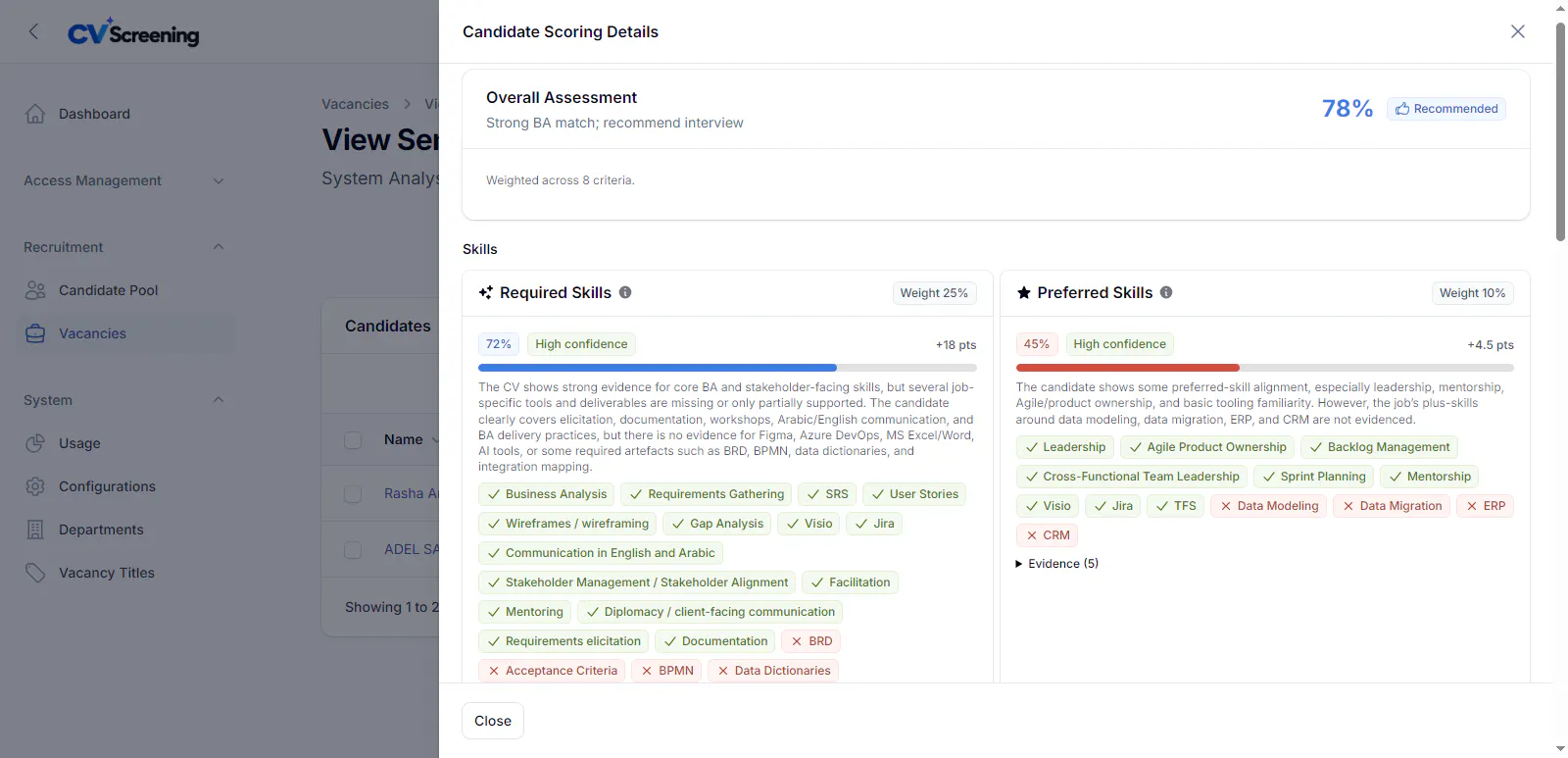1568x758 pixels.
Task: Click the Candidate Pool people icon
Action: click(x=35, y=290)
